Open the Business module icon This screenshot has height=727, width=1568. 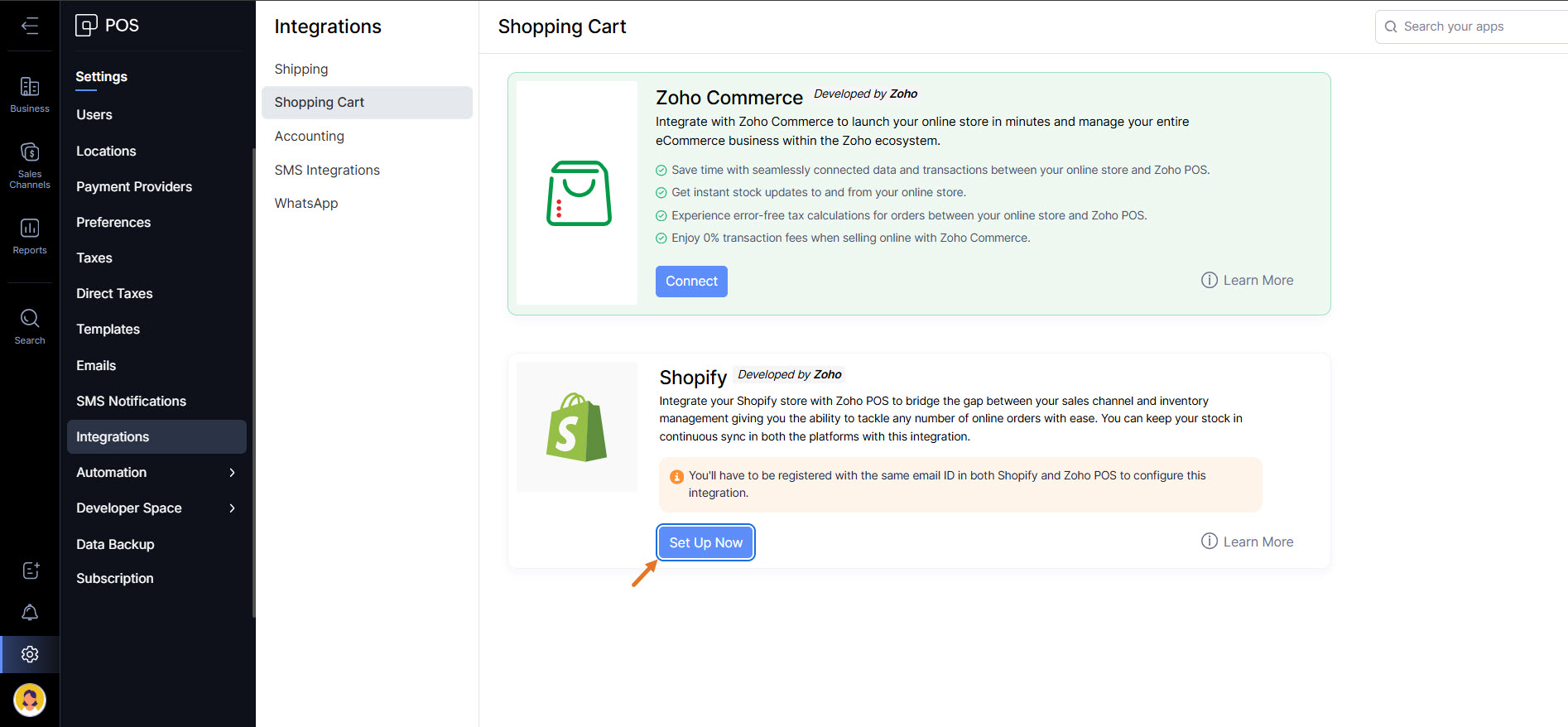30,94
